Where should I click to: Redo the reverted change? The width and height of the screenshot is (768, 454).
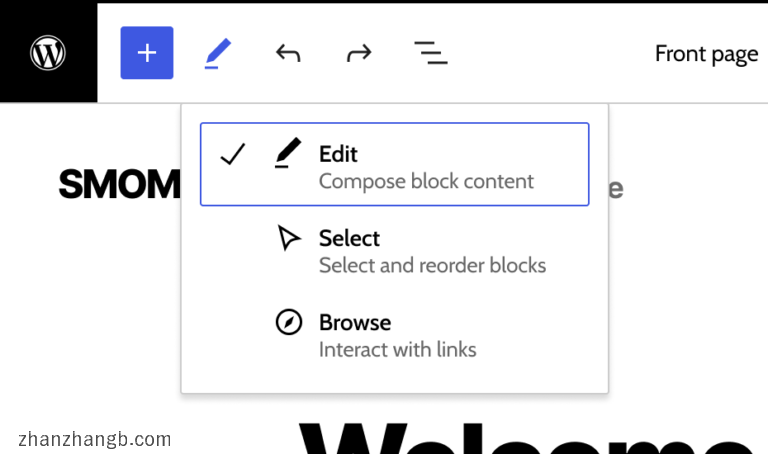(x=358, y=52)
